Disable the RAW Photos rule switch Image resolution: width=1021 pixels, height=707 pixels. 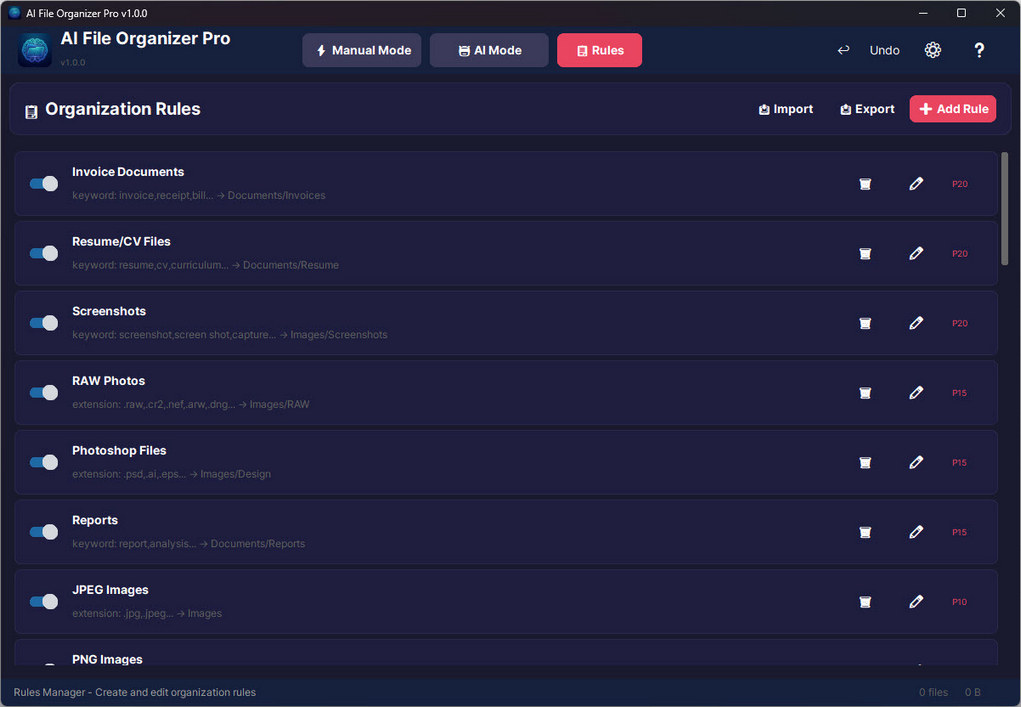[43, 392]
